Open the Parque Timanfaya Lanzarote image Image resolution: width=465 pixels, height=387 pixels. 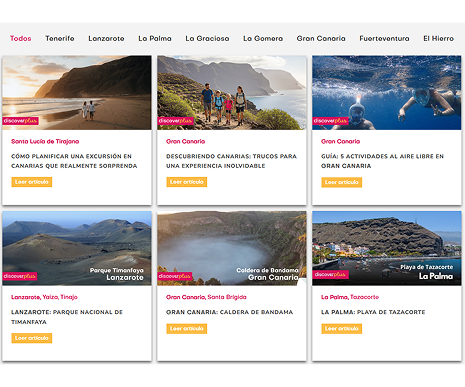(77, 248)
